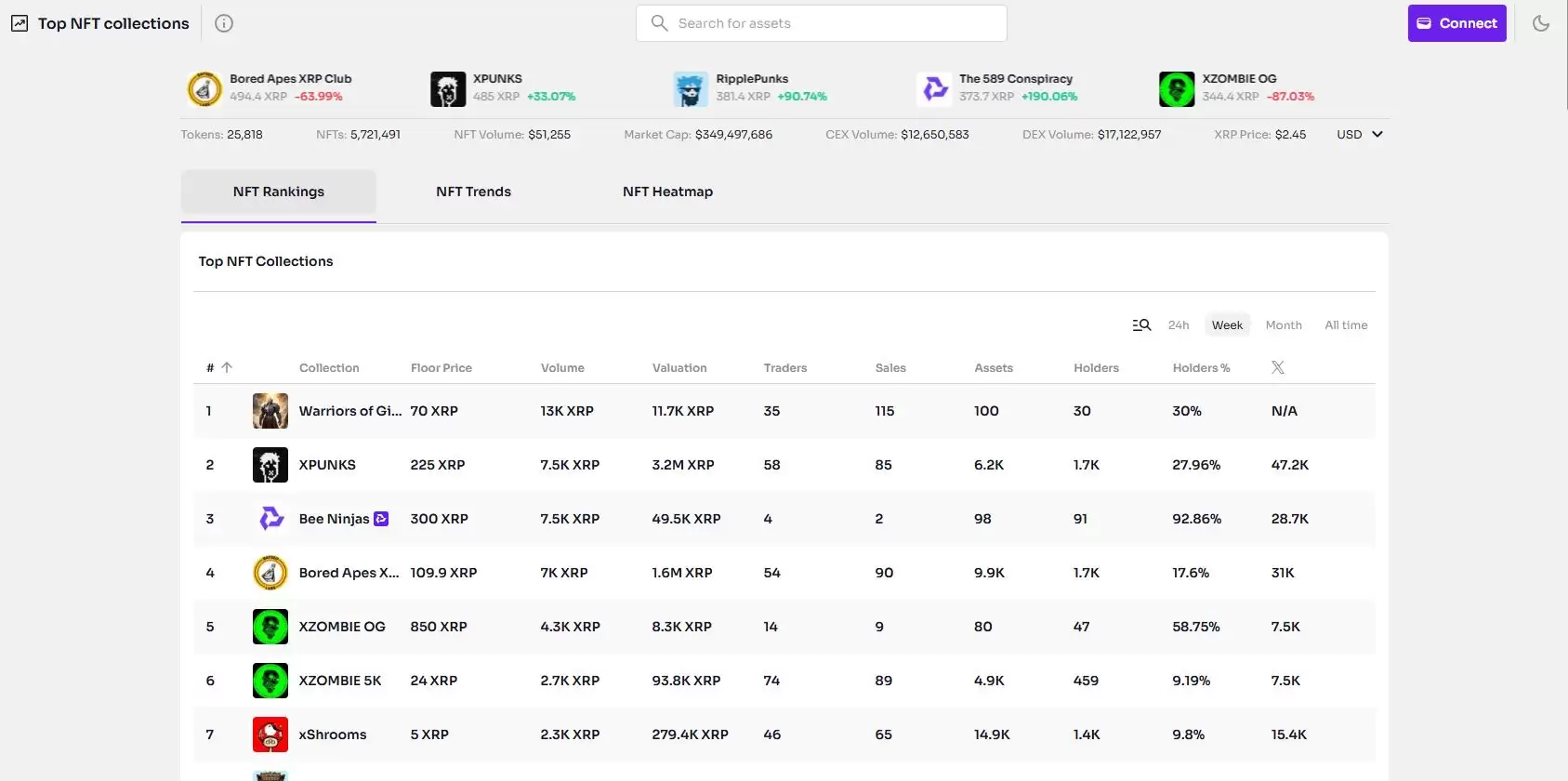Click the Bored Apes XRP Club ticker logo
1568x781 pixels.
[x=204, y=89]
